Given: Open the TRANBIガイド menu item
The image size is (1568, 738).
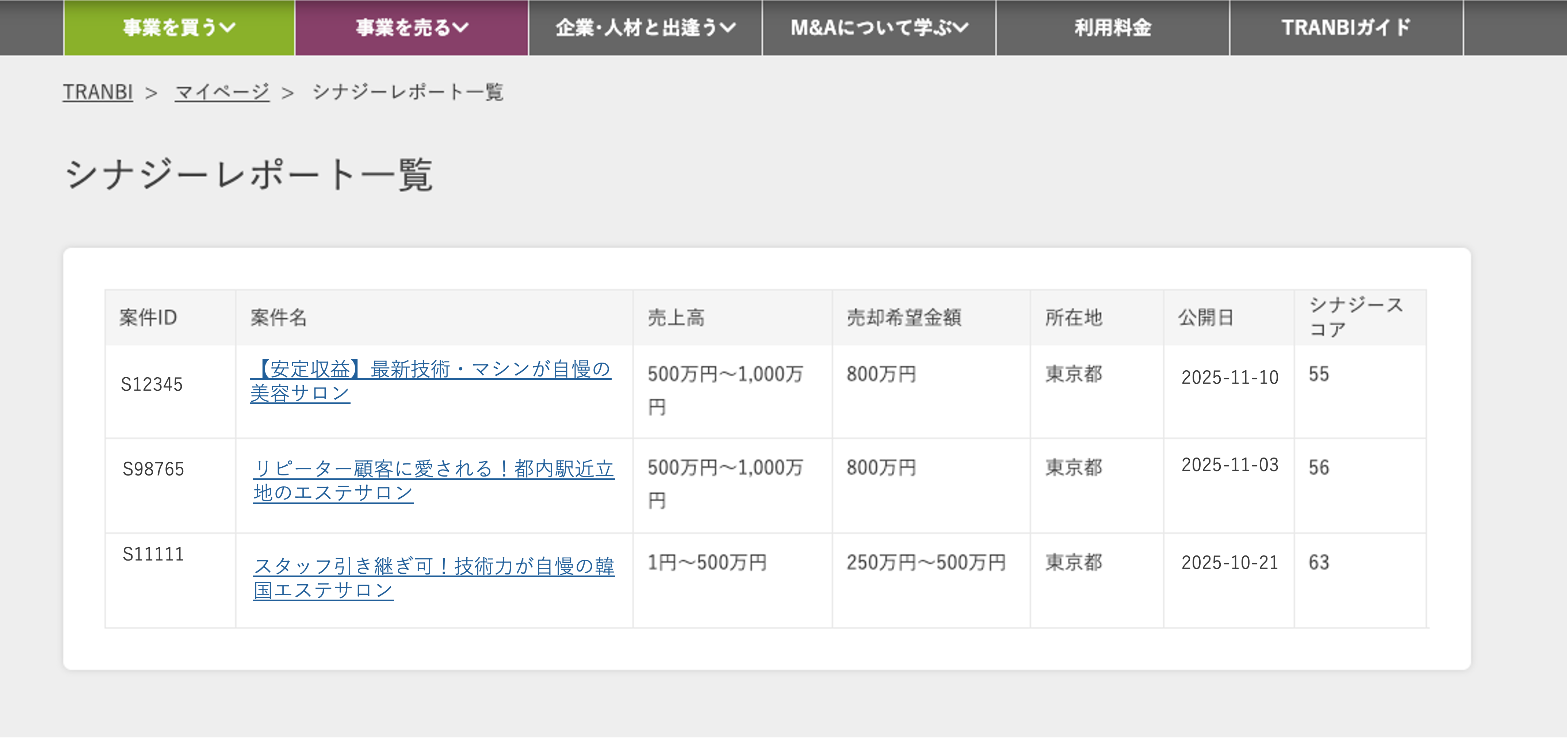Looking at the screenshot, I should click(1346, 27).
